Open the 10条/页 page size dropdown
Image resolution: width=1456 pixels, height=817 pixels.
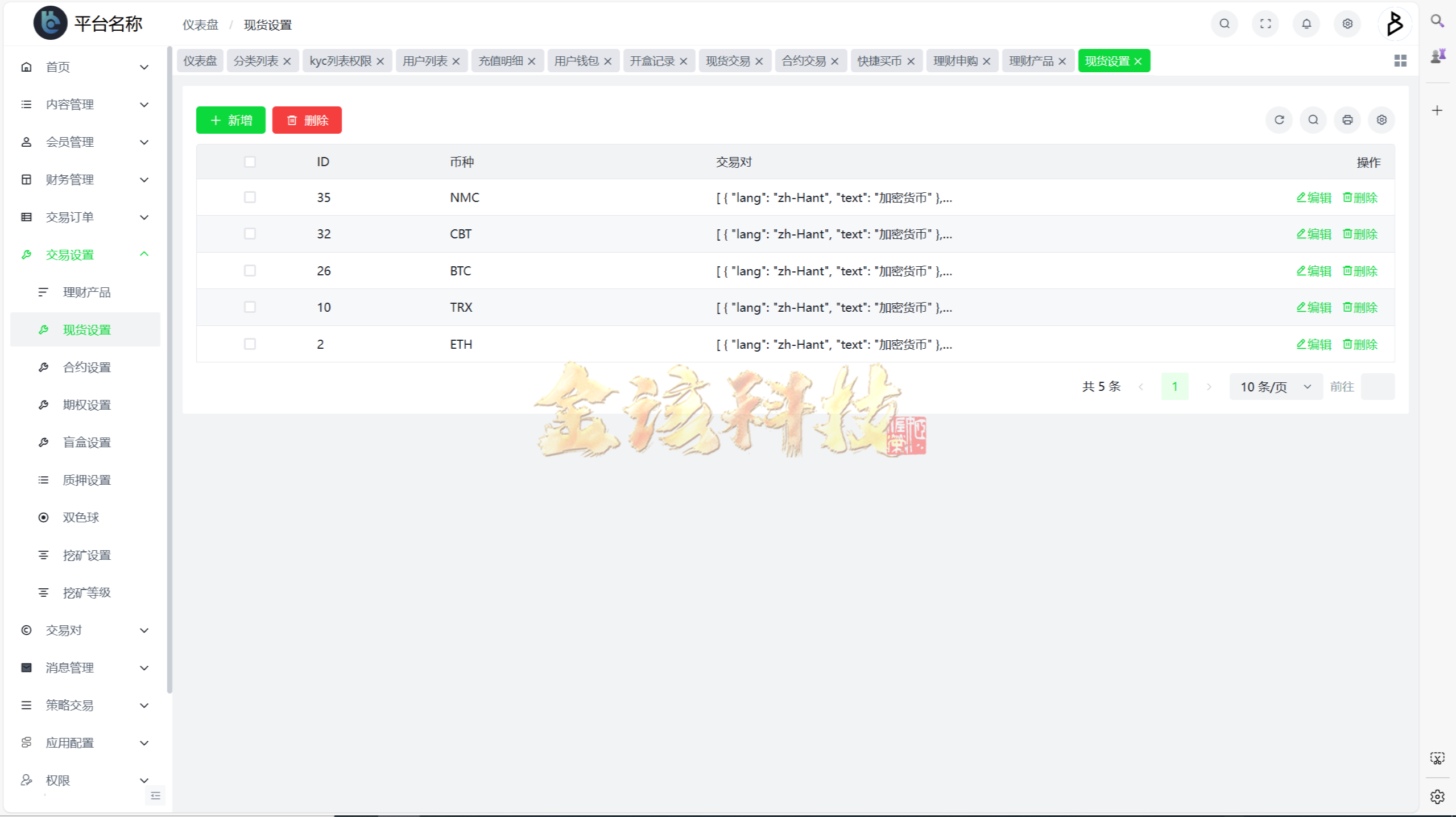(1275, 386)
